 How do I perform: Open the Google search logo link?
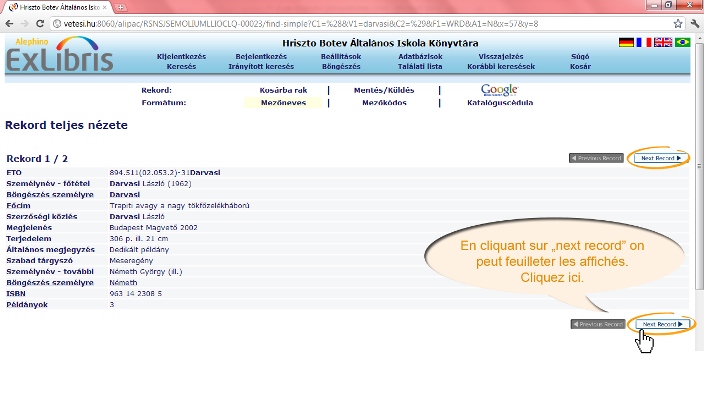[x=500, y=90]
